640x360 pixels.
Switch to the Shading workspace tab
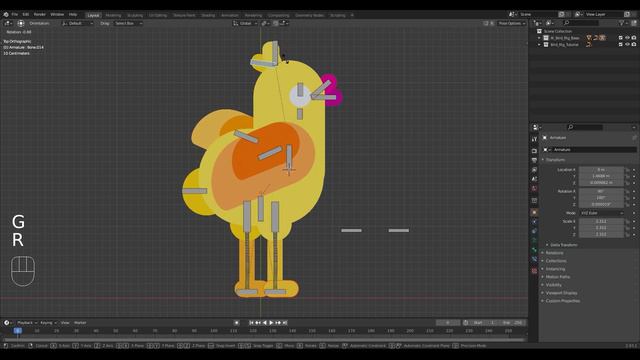click(208, 15)
